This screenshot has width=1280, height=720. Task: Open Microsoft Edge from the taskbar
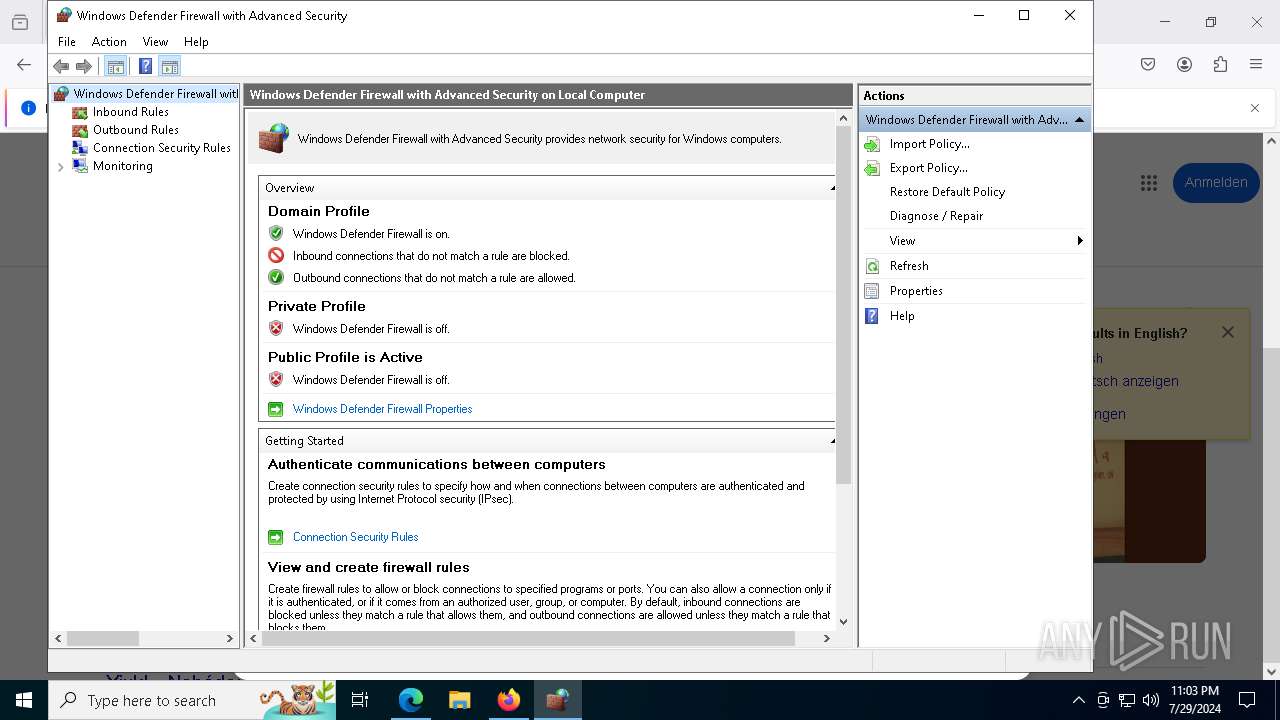(411, 700)
